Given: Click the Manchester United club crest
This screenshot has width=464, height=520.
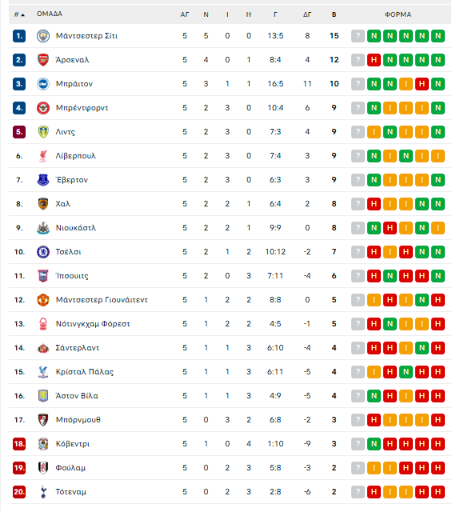Looking at the screenshot, I should coord(43,300).
